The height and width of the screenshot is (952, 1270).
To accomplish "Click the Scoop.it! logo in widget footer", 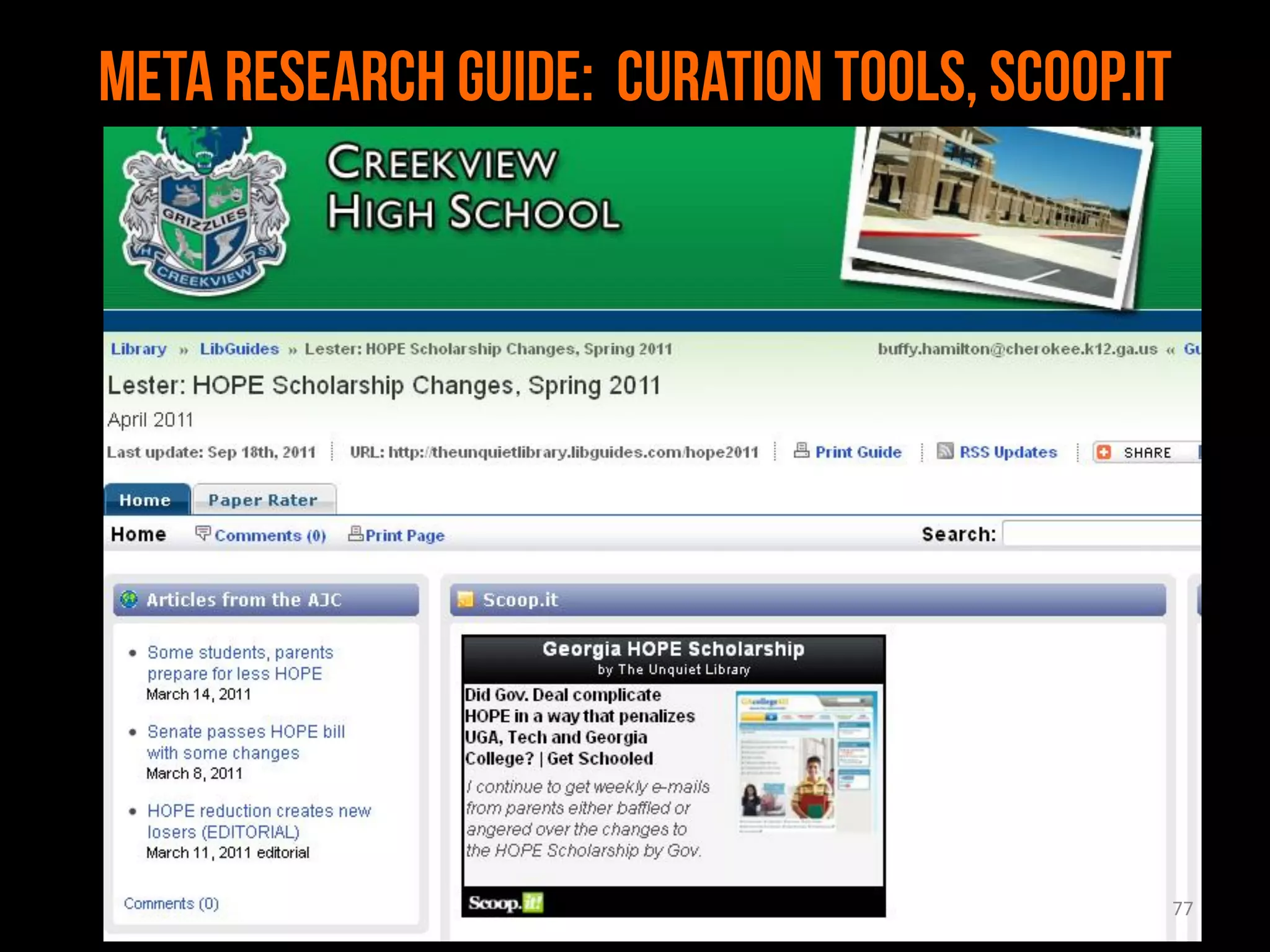I will click(505, 902).
